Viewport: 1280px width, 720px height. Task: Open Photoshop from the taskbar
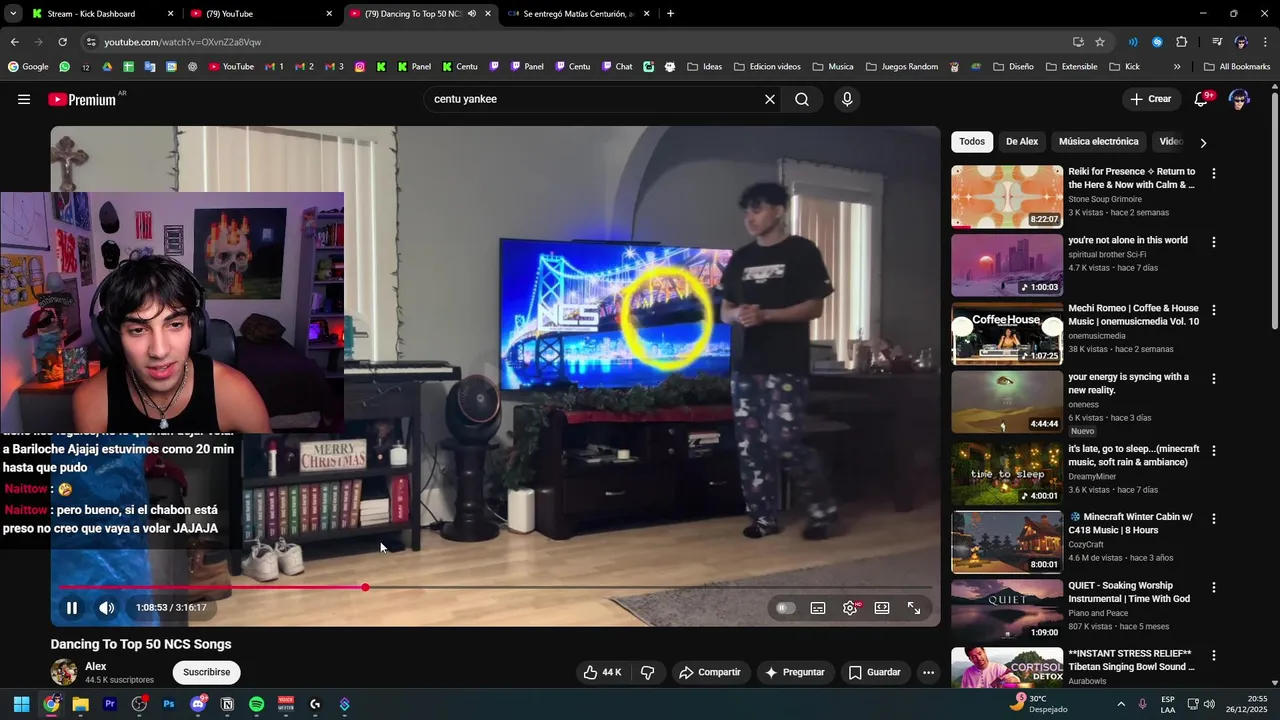pyautogui.click(x=169, y=704)
